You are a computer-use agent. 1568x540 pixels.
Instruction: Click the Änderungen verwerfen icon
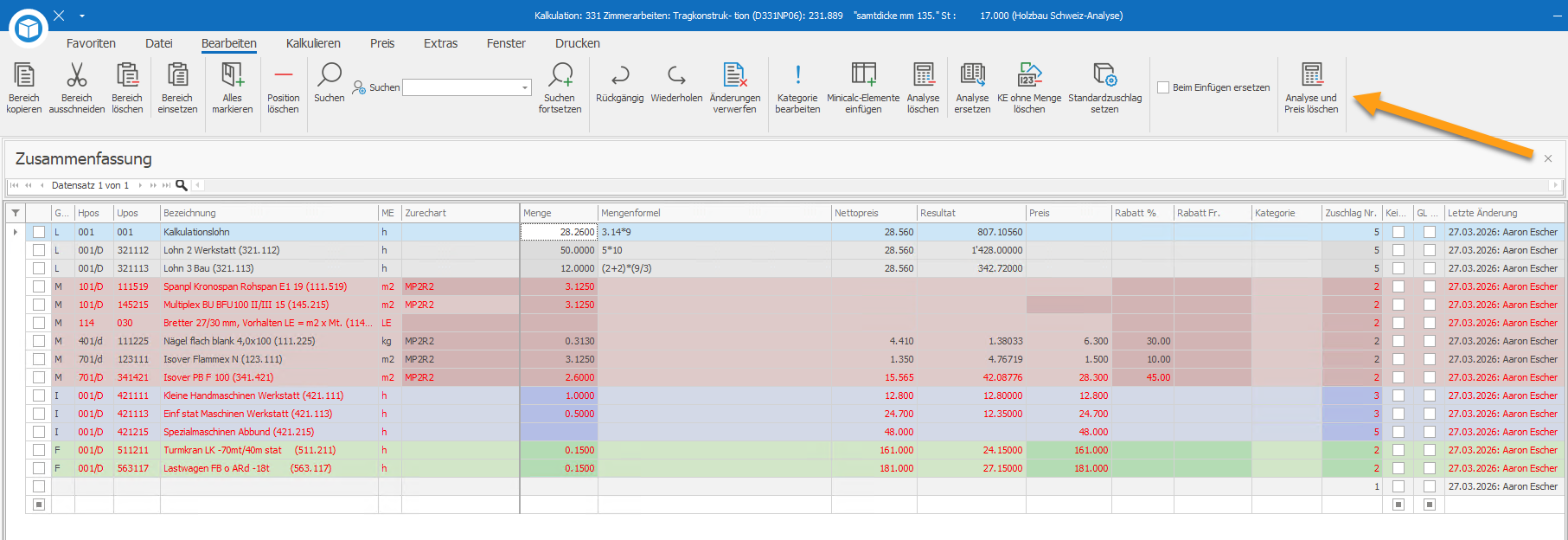click(735, 75)
